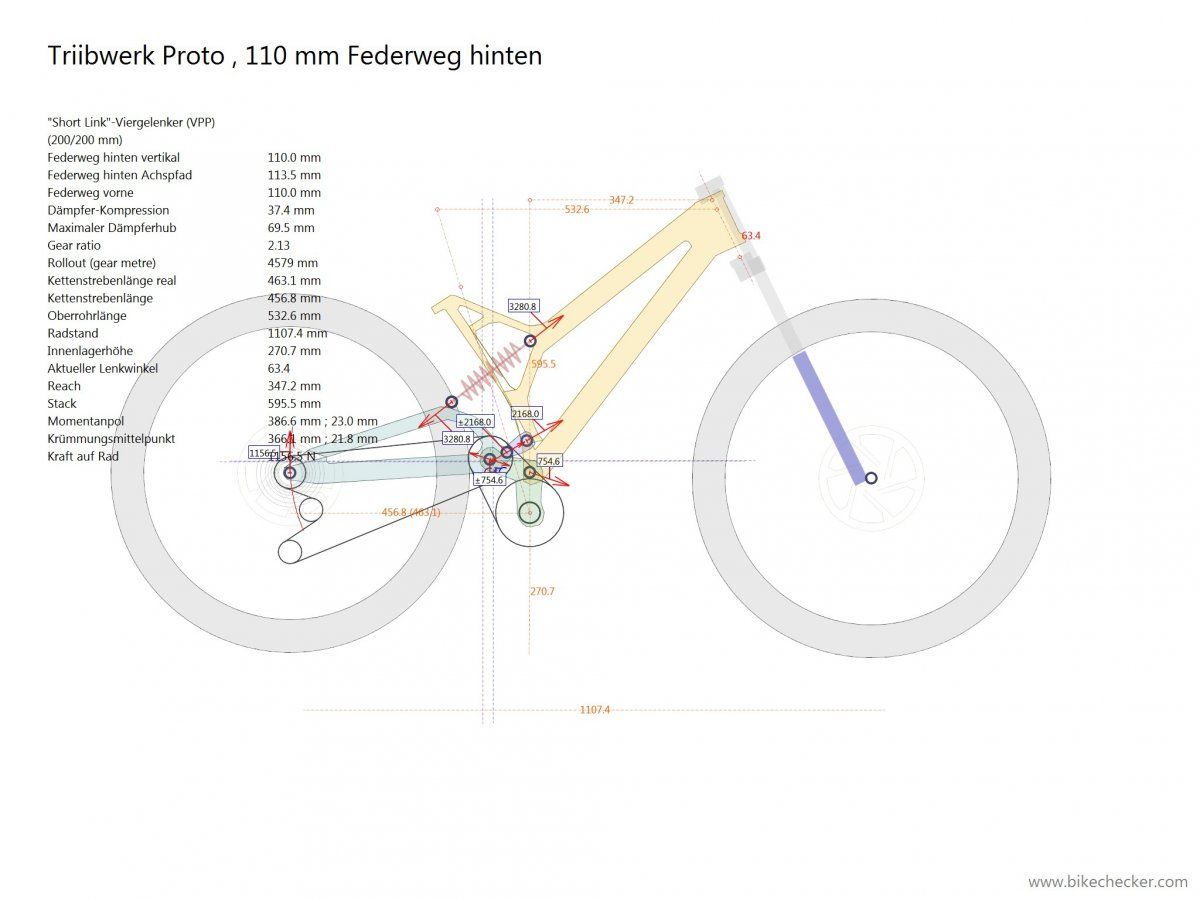Click the rocker link pivot above chainstay
This screenshot has height=900, width=1200.
451,402
